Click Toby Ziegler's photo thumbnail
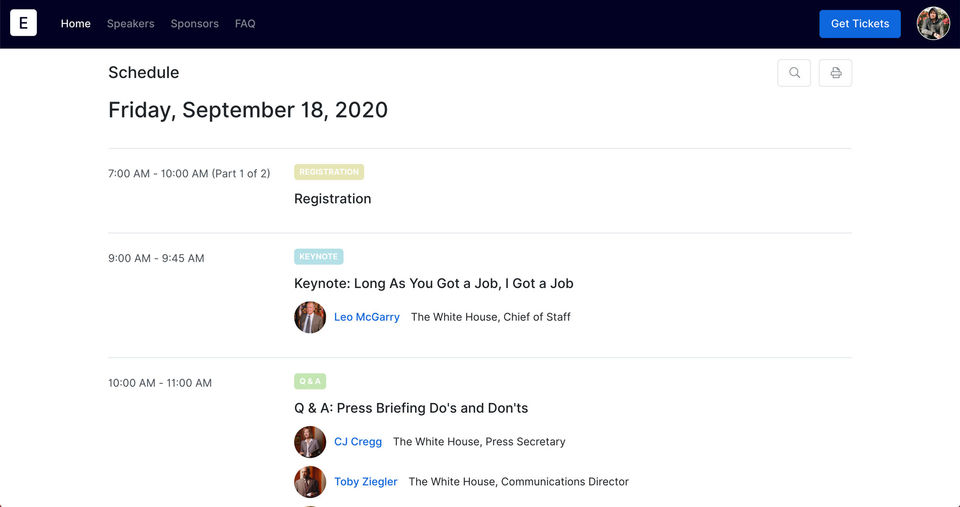The image size is (960, 507). pos(310,482)
